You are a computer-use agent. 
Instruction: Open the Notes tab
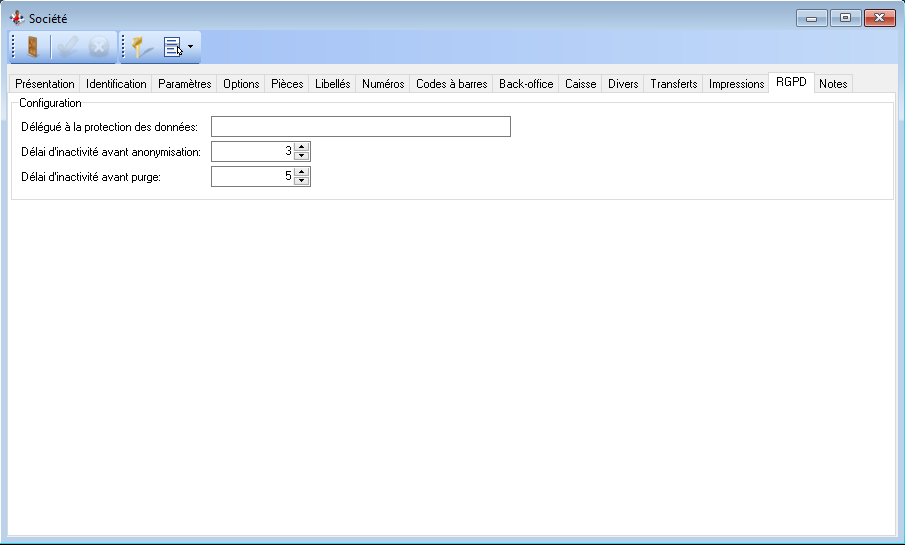coord(833,84)
